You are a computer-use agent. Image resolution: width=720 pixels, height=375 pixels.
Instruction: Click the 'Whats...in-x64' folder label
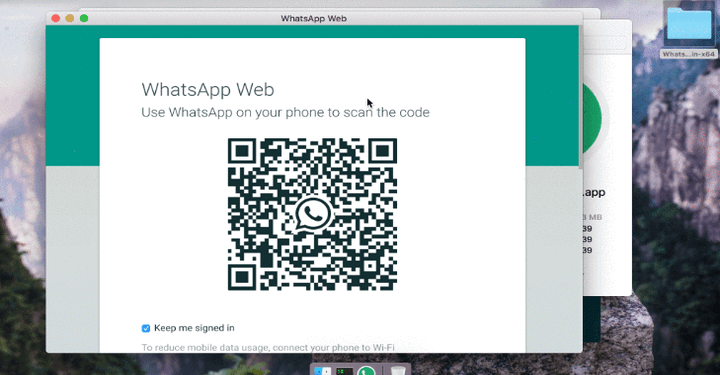(x=689, y=54)
